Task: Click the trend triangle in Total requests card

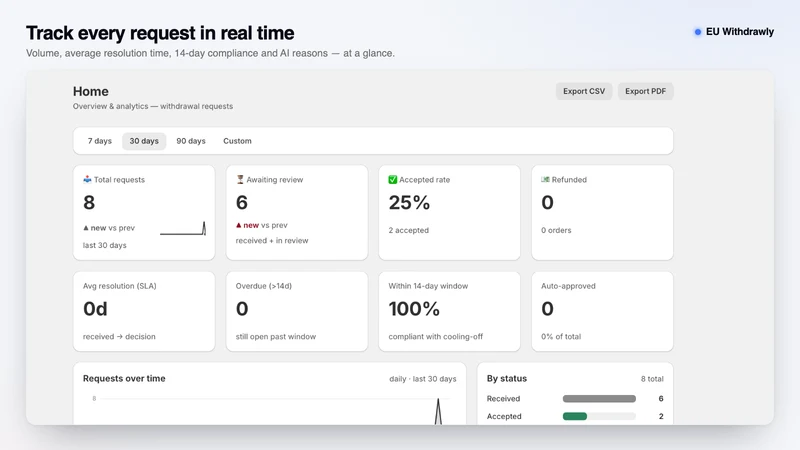Action: click(86, 228)
